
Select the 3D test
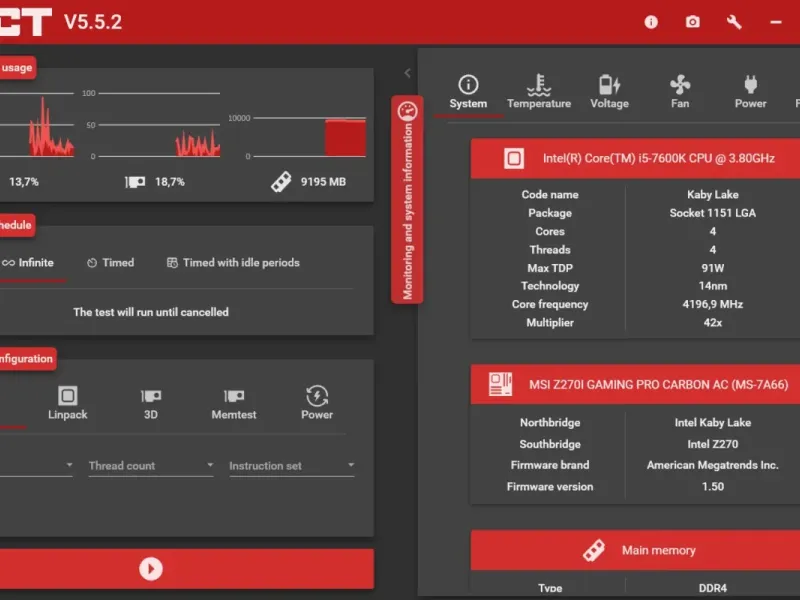151,403
